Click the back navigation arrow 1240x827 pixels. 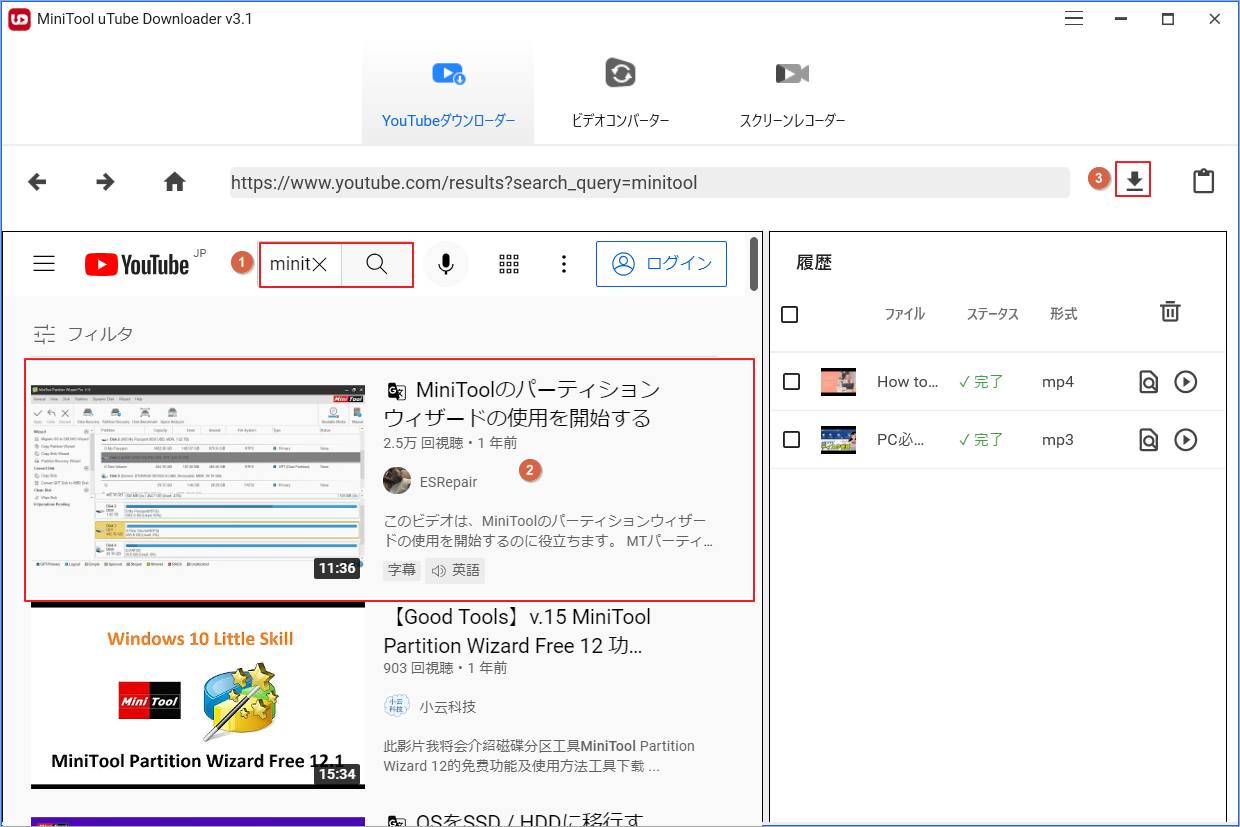37,181
